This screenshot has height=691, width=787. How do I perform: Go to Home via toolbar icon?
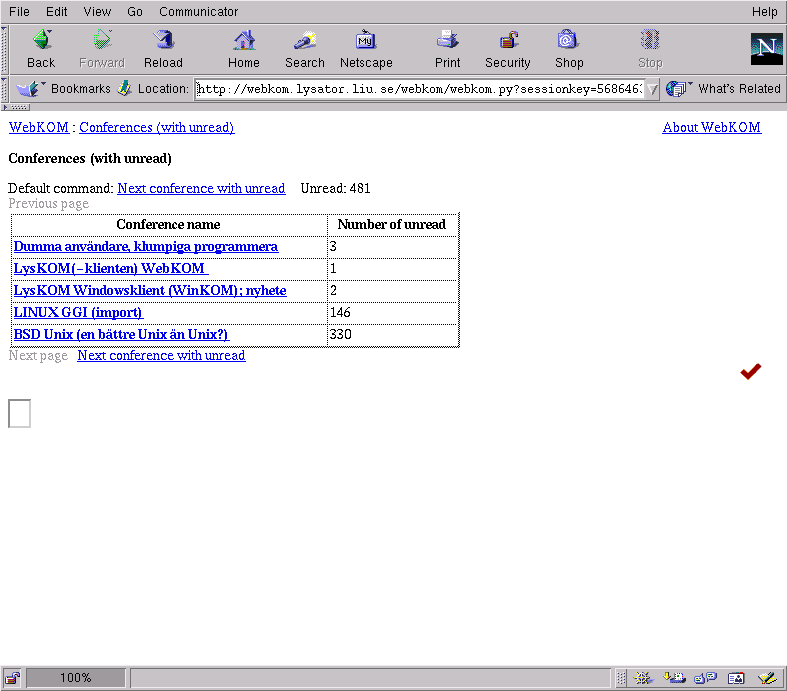coord(243,48)
